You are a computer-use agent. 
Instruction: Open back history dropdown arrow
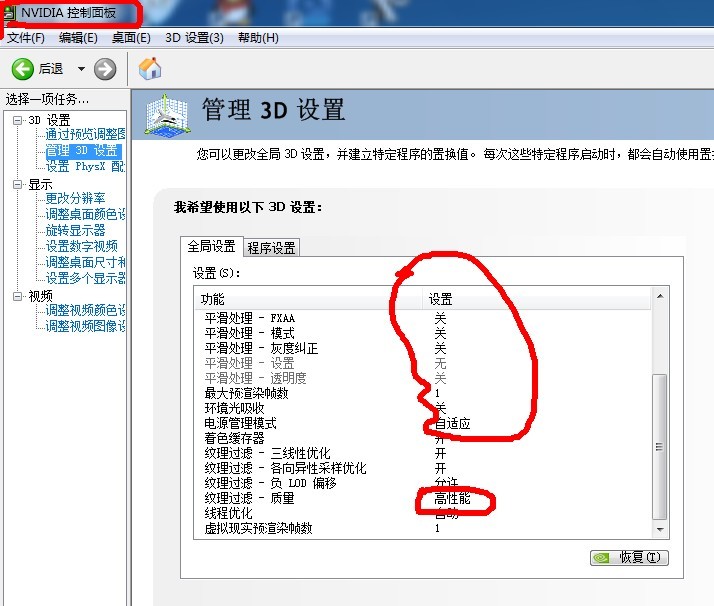click(x=81, y=69)
